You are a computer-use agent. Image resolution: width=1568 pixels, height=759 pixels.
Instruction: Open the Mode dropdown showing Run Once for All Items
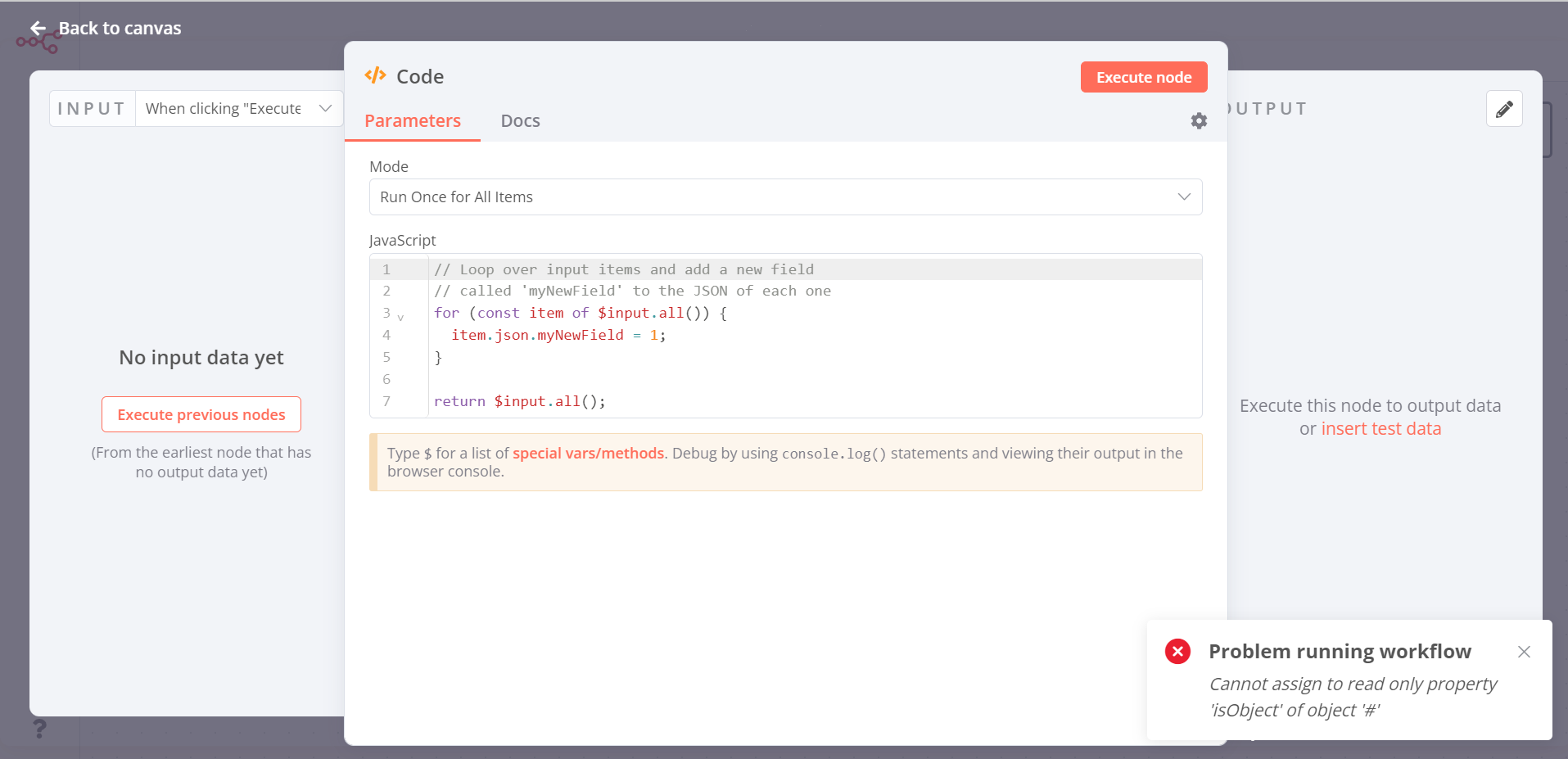(x=784, y=197)
